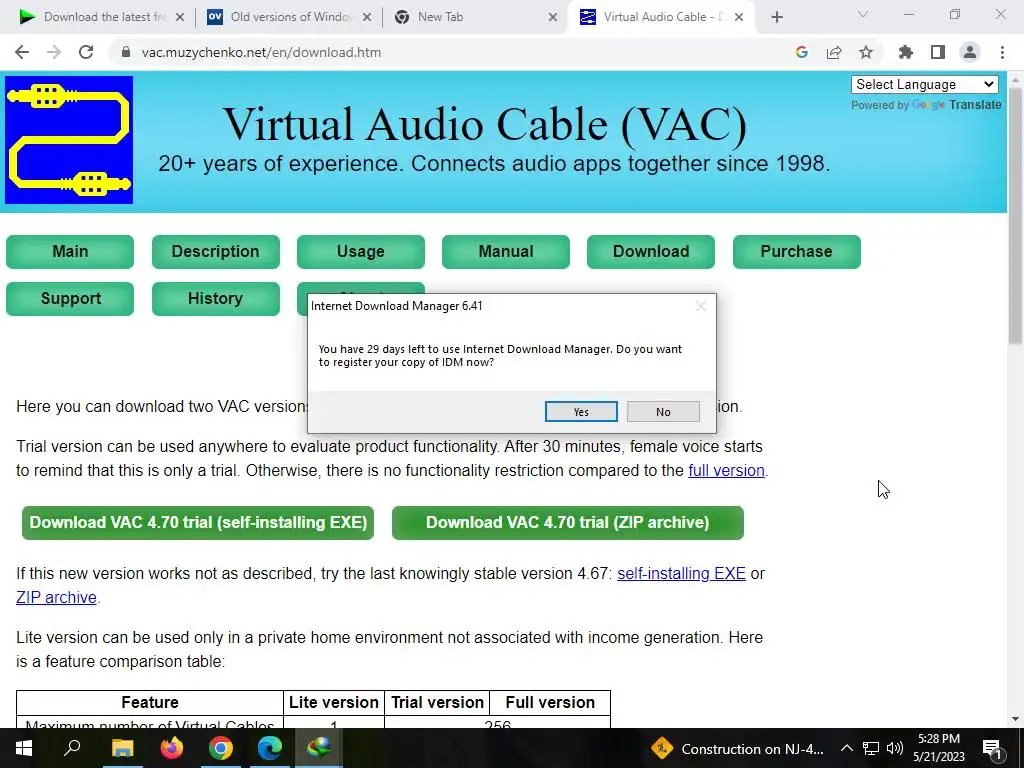Open the Download page button

point(650,251)
